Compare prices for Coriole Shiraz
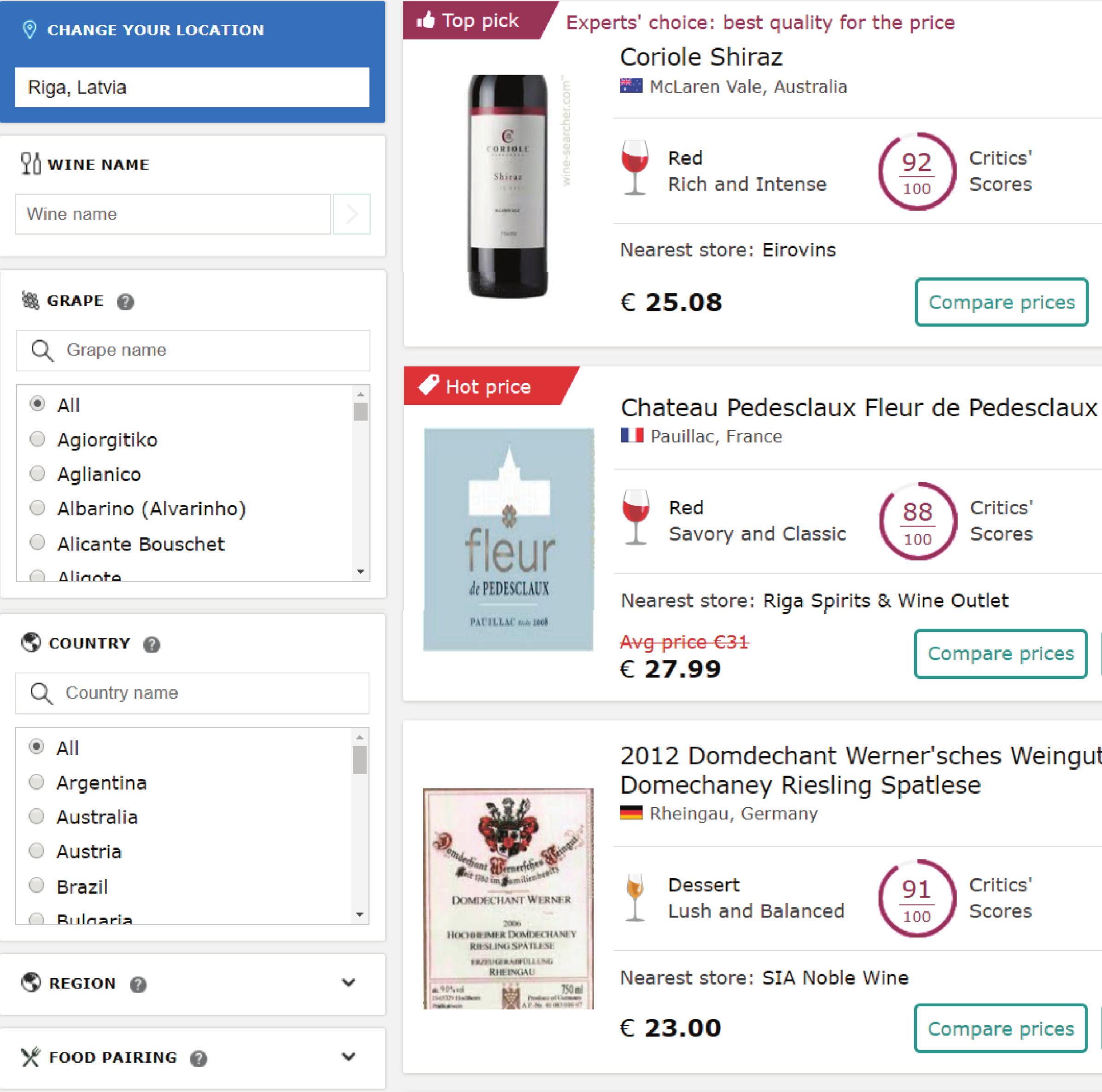Image resolution: width=1102 pixels, height=1092 pixels. (x=1001, y=303)
